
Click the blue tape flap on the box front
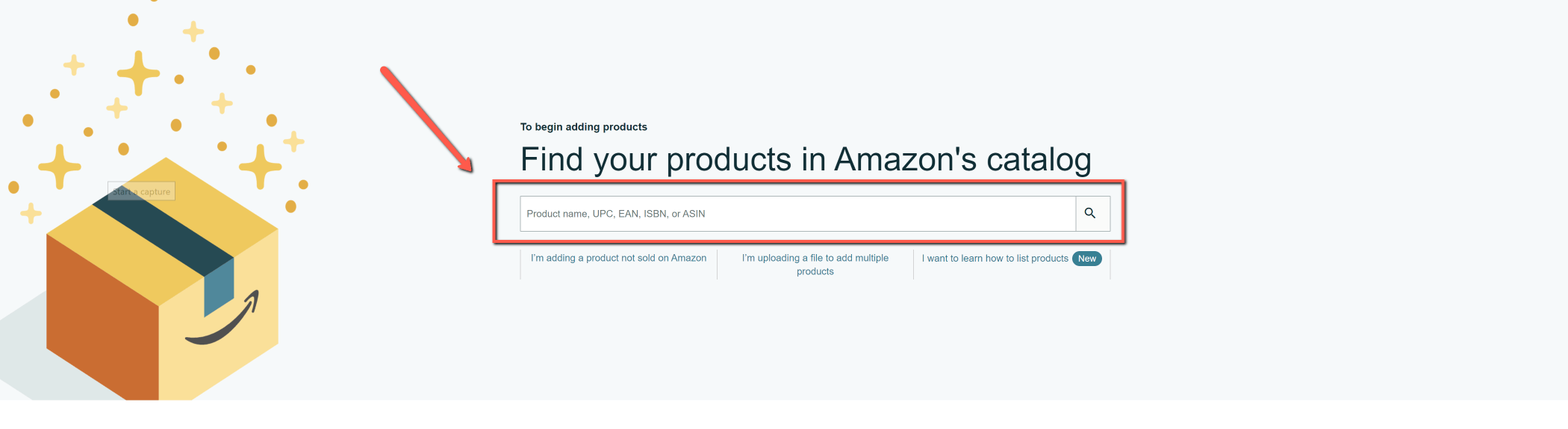click(219, 288)
